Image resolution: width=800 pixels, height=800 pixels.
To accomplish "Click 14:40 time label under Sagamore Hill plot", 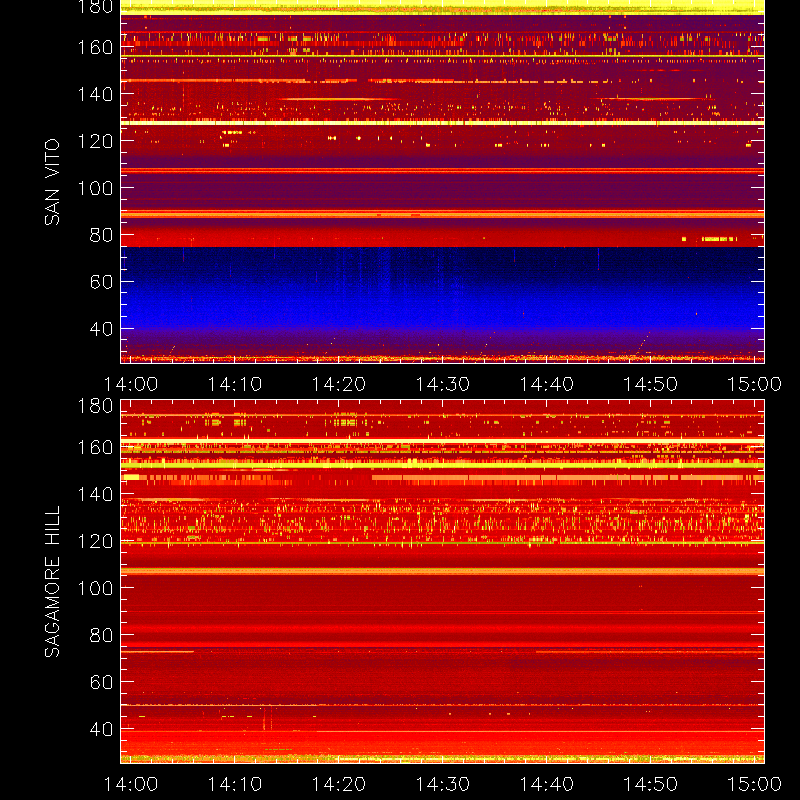I will [x=546, y=784].
